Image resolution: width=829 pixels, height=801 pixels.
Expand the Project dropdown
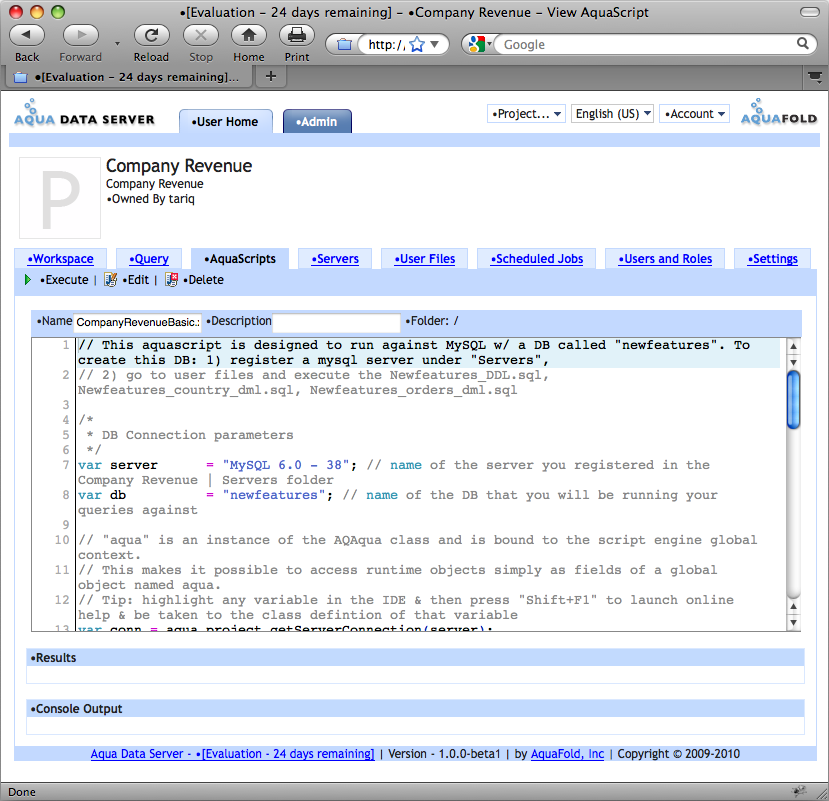pos(526,114)
